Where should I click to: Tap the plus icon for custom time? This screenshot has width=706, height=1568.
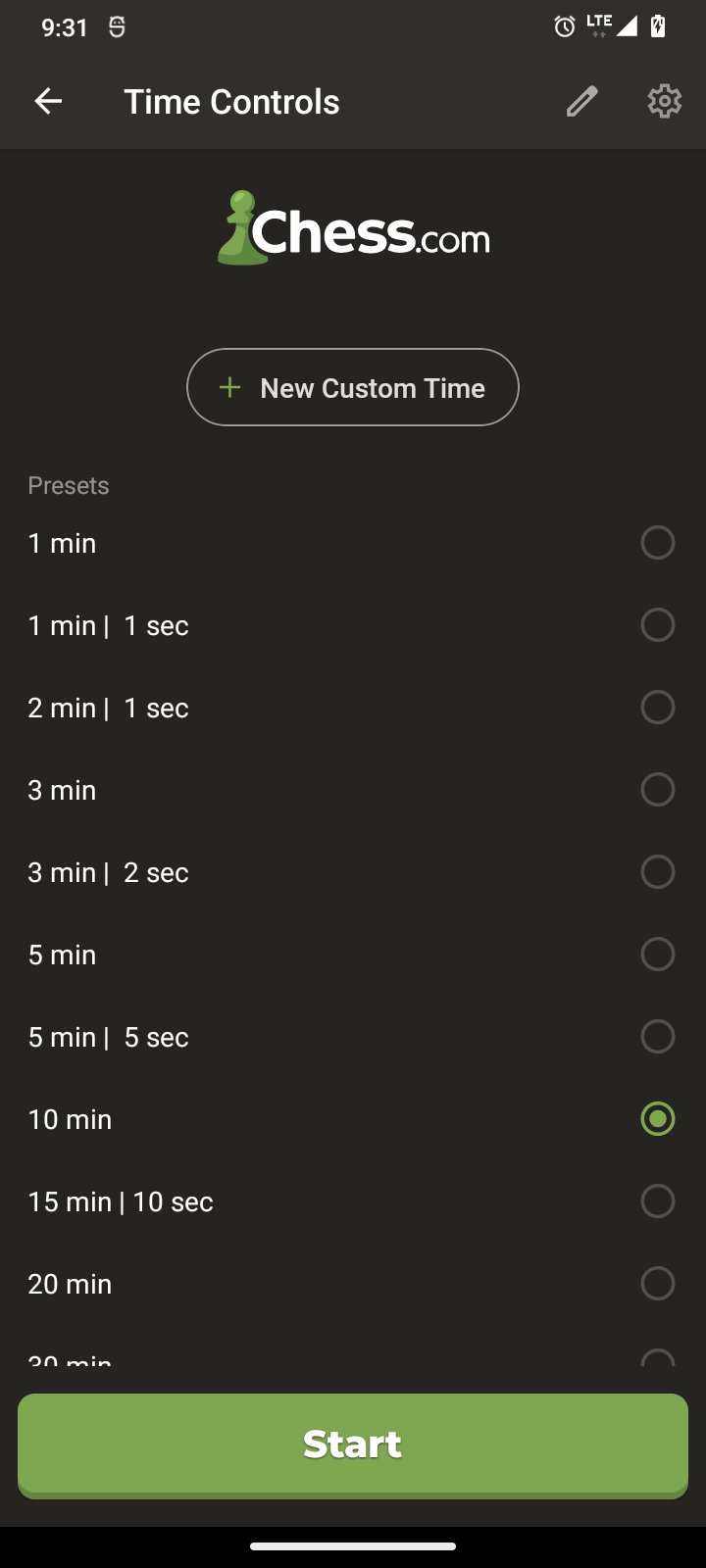click(230, 387)
